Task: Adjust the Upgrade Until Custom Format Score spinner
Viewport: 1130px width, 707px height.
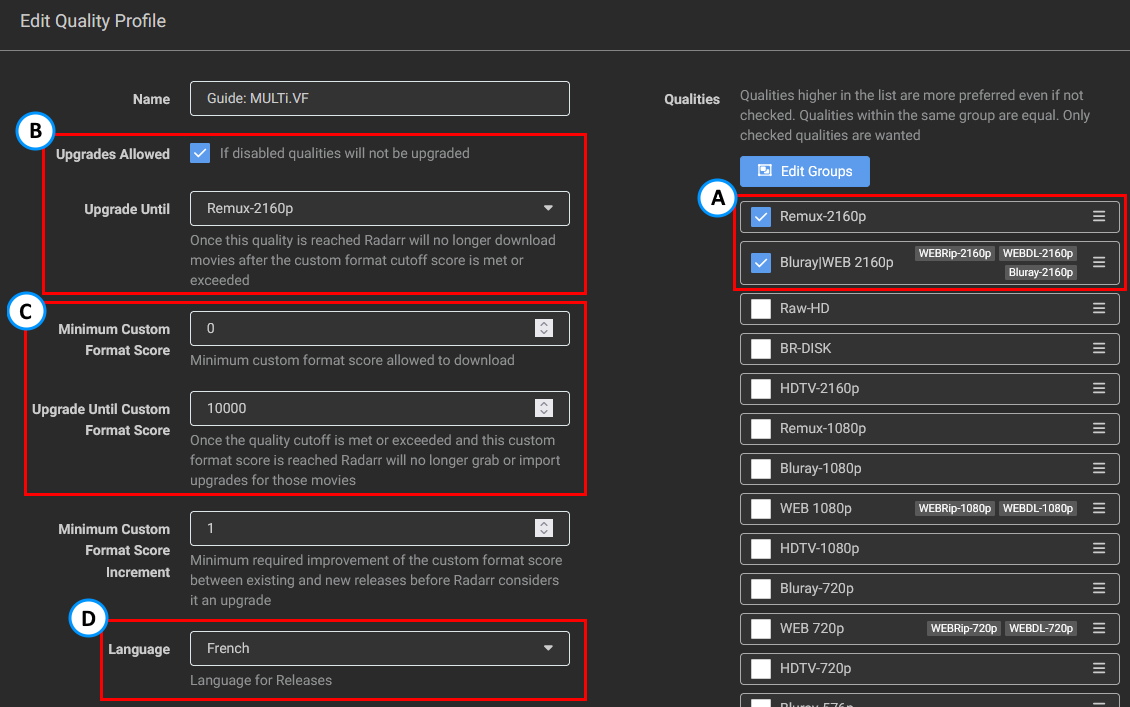Action: (543, 408)
